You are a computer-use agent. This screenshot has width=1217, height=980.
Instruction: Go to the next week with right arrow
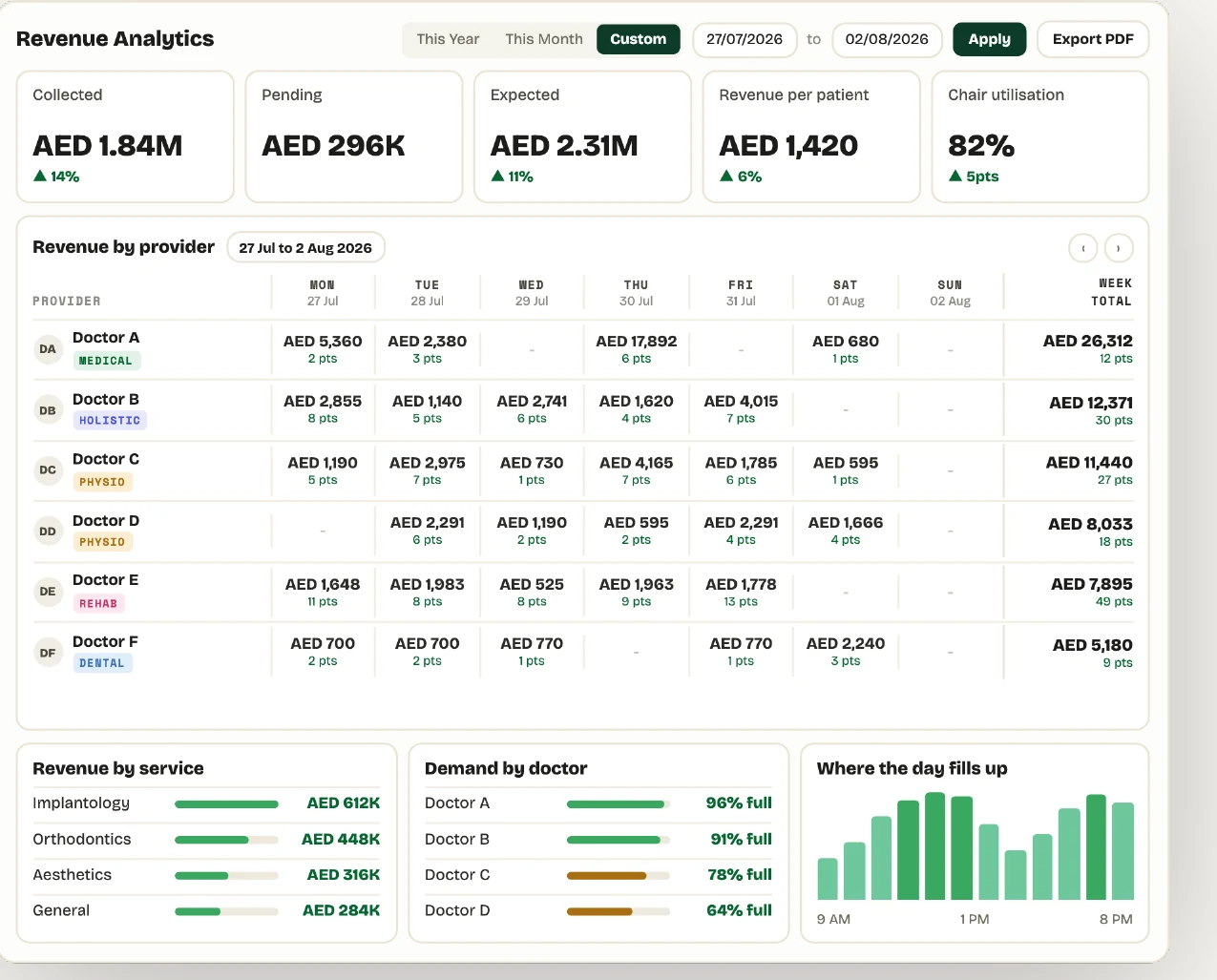pyautogui.click(x=1119, y=248)
